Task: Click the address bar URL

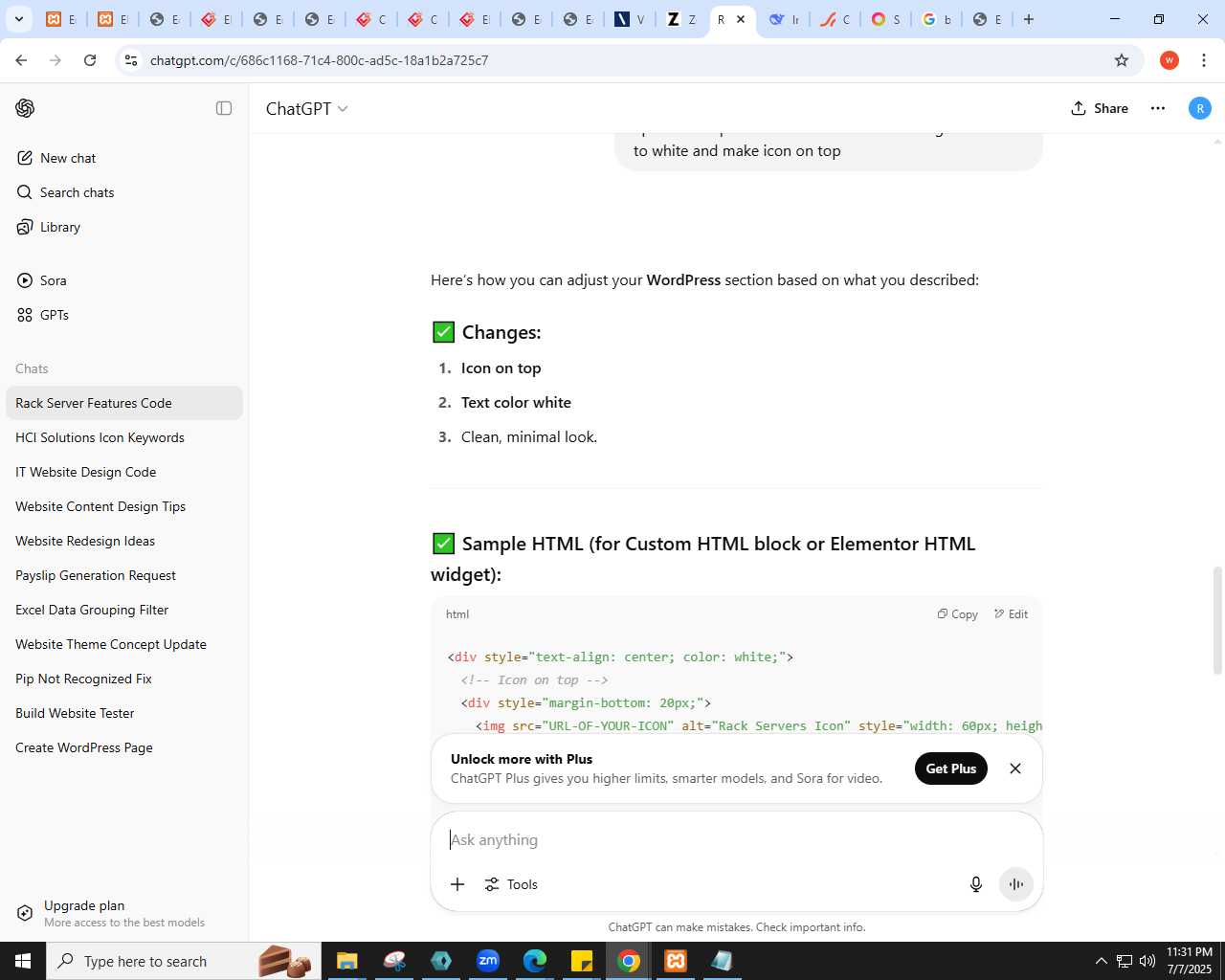Action: (320, 60)
